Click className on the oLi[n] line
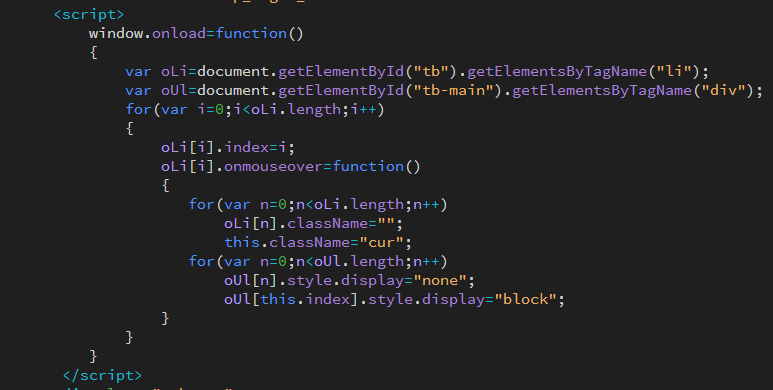Image resolution: width=773 pixels, height=390 pixels. [x=328, y=224]
